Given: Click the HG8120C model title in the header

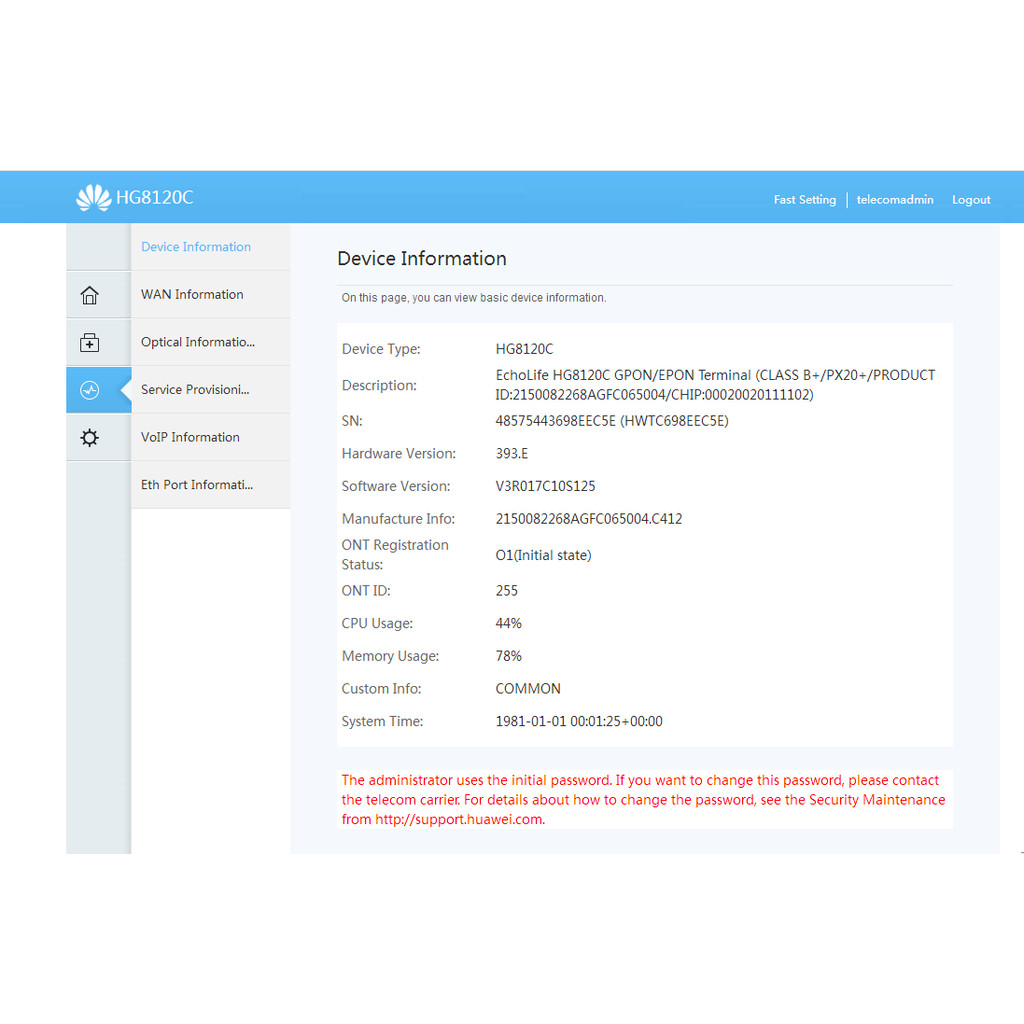Looking at the screenshot, I should click(154, 198).
